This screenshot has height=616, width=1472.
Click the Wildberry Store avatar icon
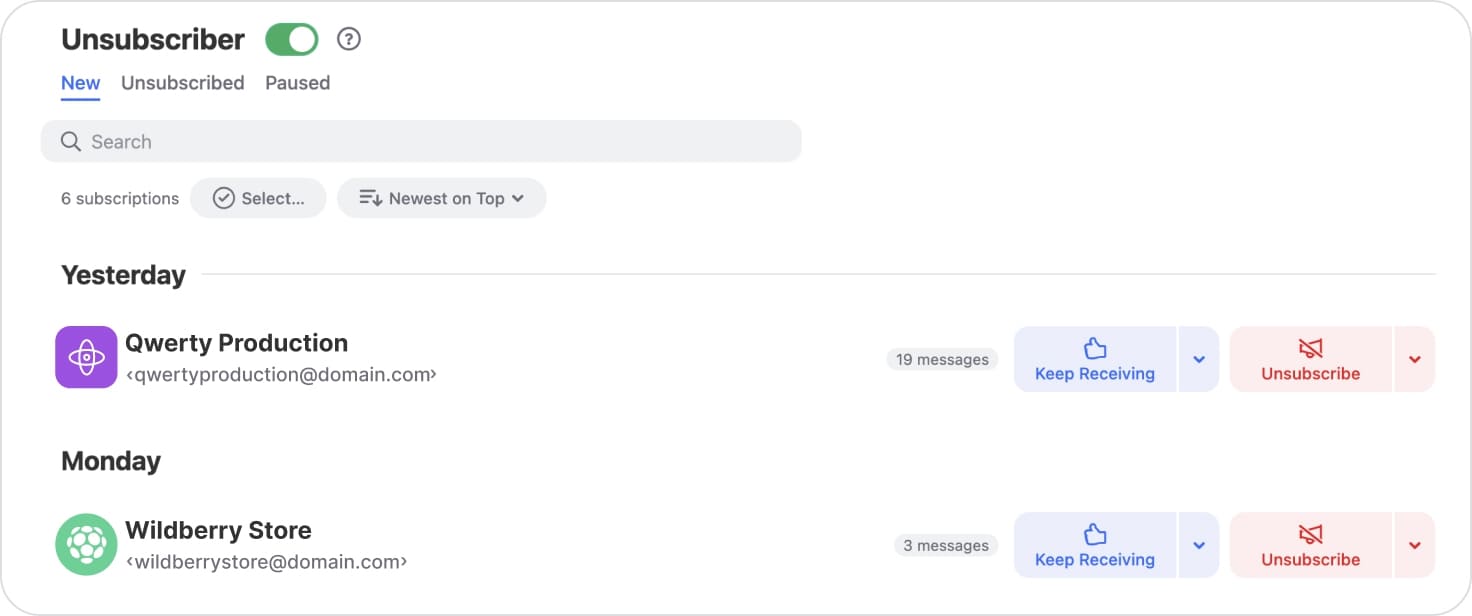click(x=86, y=544)
